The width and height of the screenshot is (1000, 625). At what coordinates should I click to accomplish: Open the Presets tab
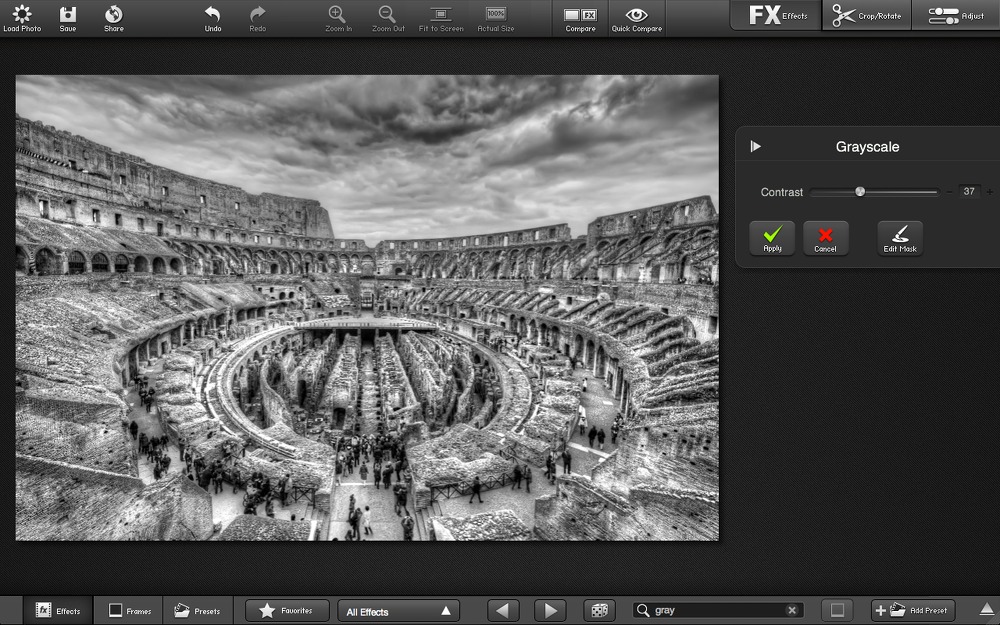[x=198, y=610]
